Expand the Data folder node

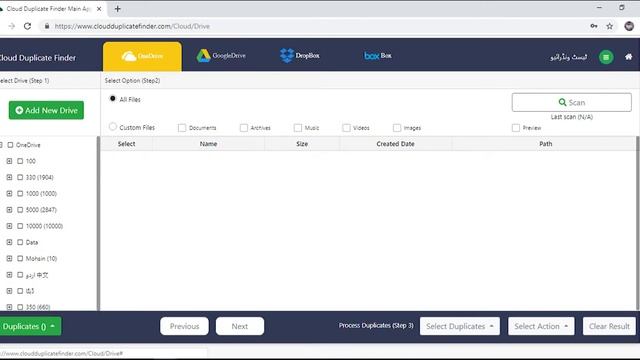pyautogui.click(x=9, y=242)
